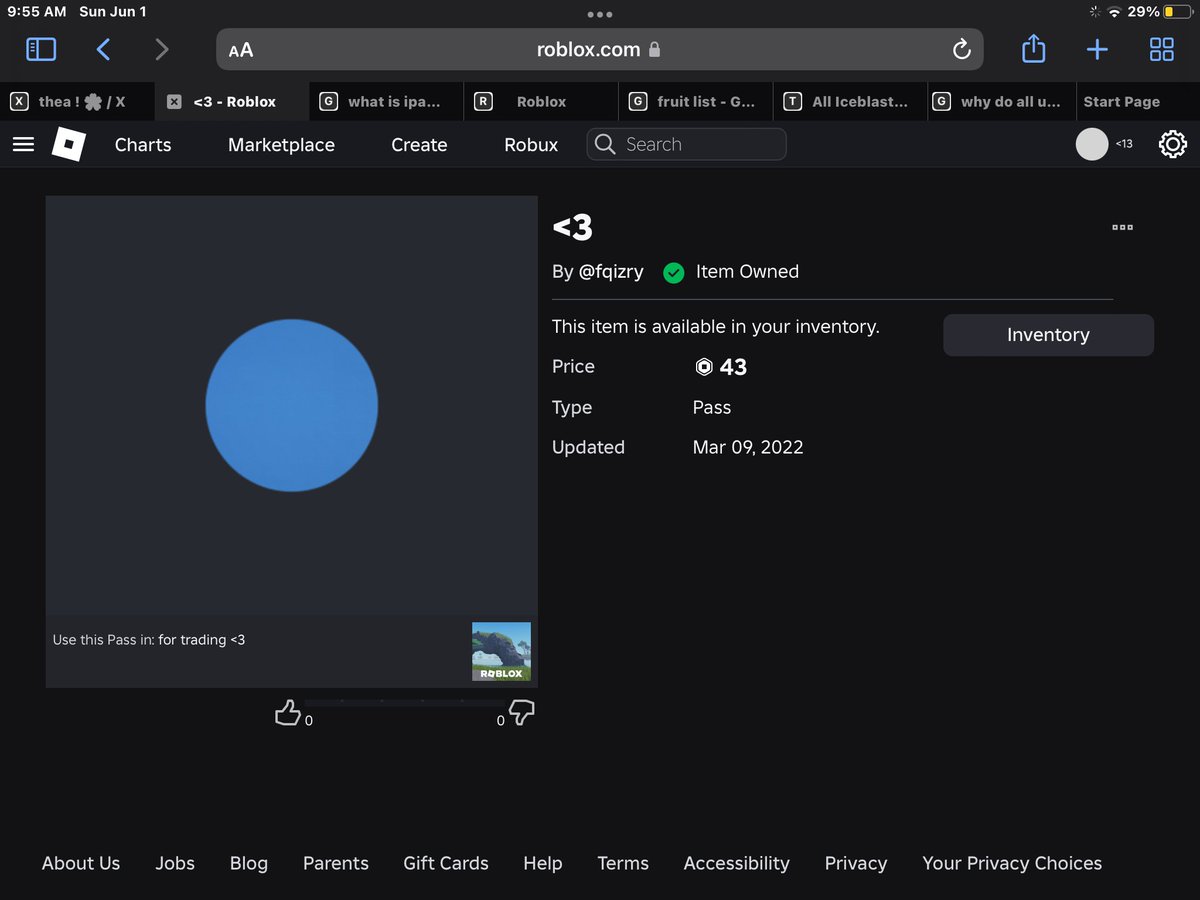The image size is (1200, 900).
Task: Click the Roblox logo home icon
Action: (x=69, y=145)
